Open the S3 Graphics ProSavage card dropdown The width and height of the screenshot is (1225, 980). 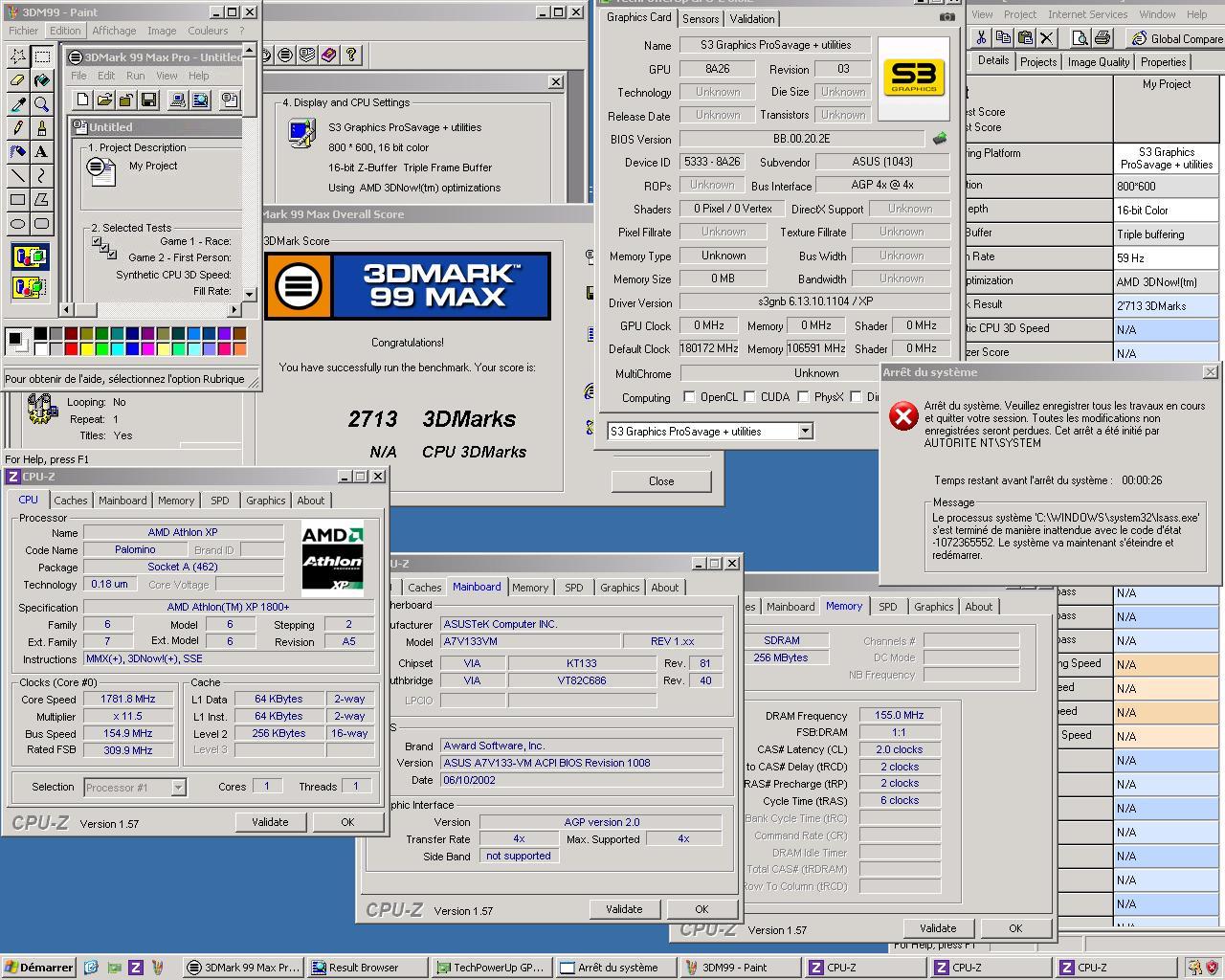point(805,432)
